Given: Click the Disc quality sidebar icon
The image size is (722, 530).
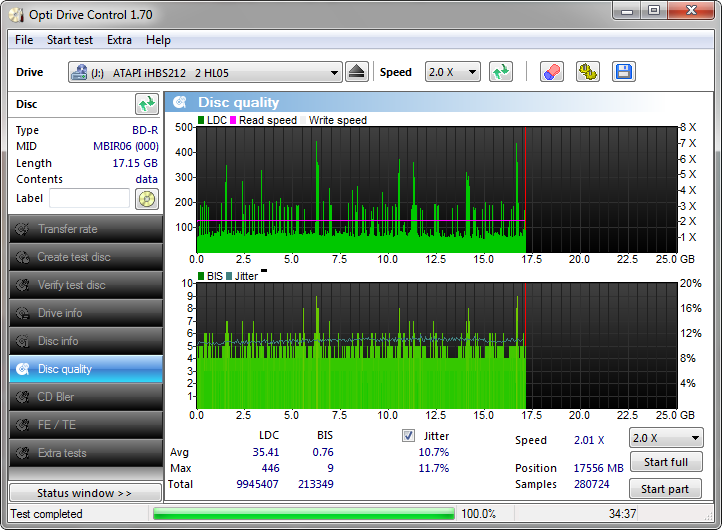Looking at the screenshot, I should tap(22, 369).
